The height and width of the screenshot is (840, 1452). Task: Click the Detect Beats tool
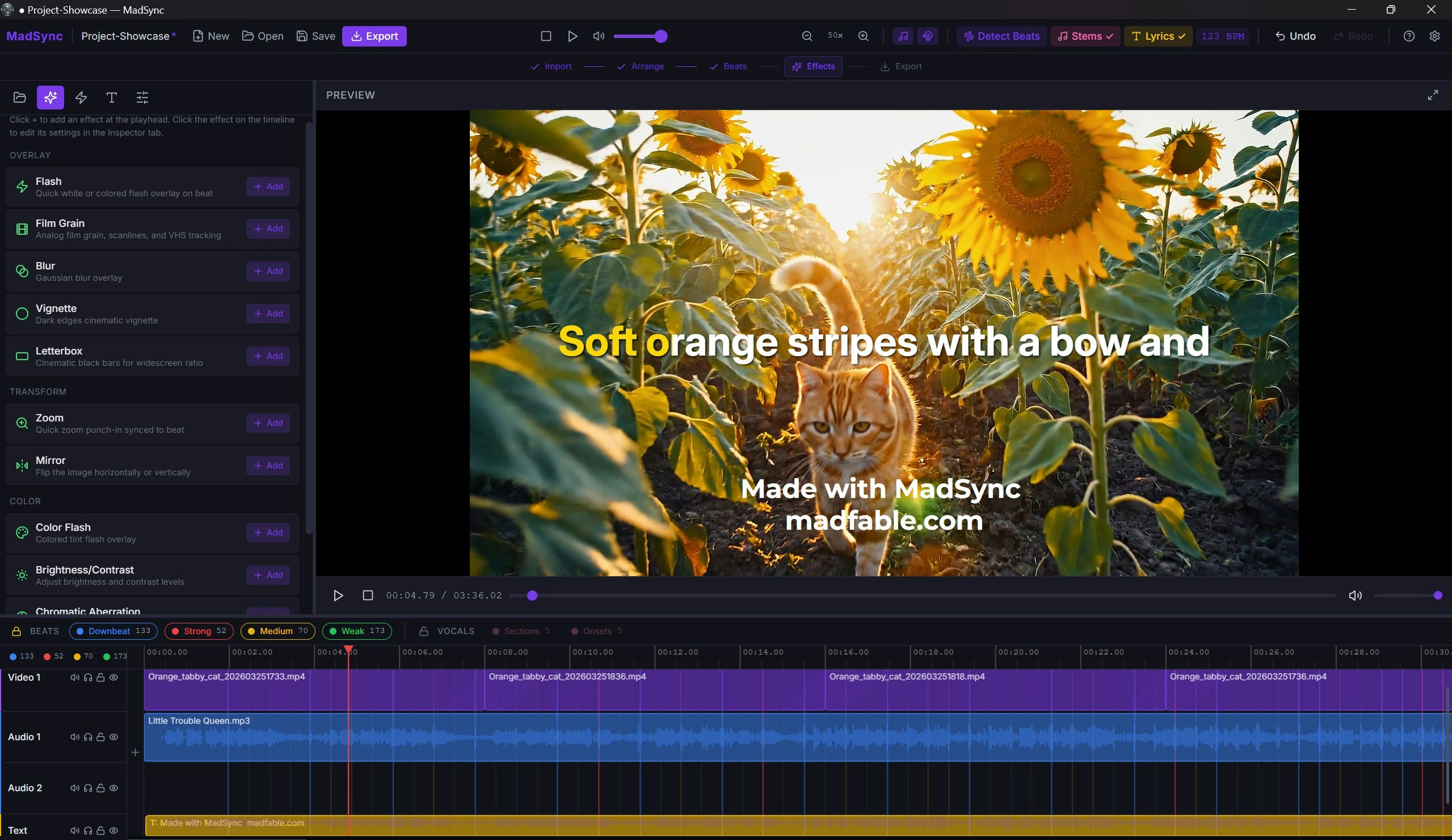point(1001,36)
